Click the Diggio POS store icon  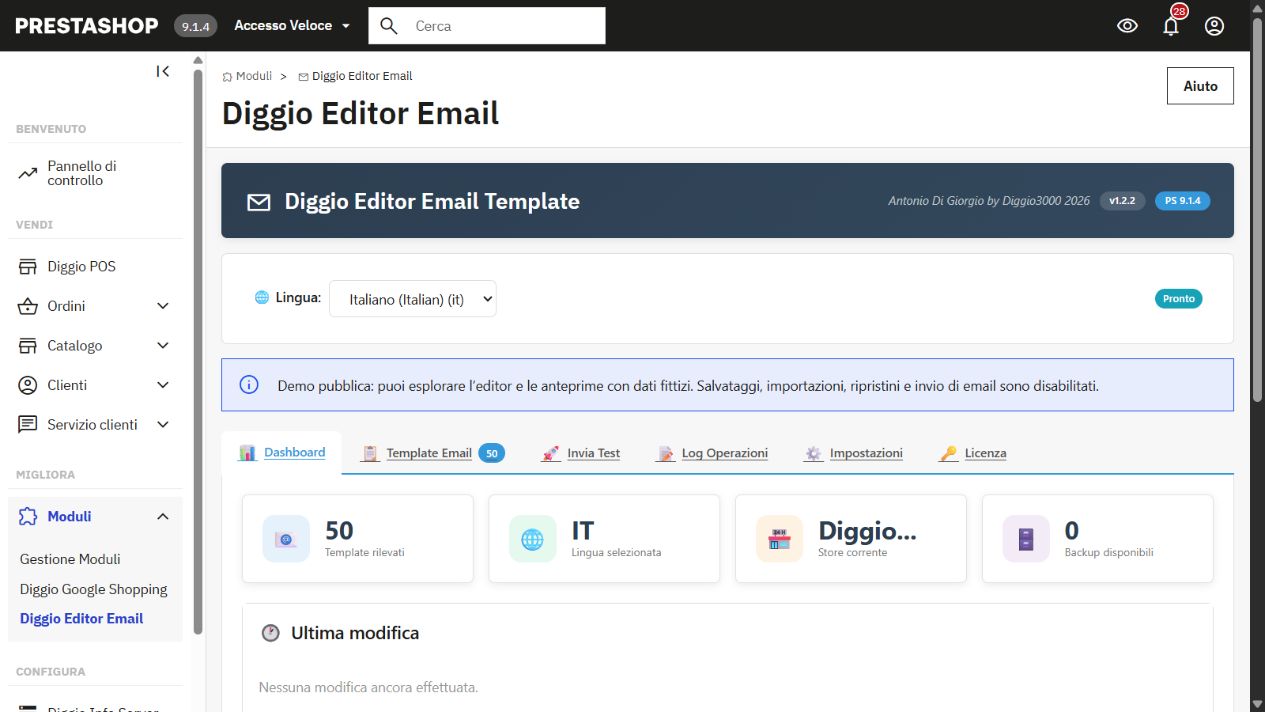pyautogui.click(x=28, y=267)
